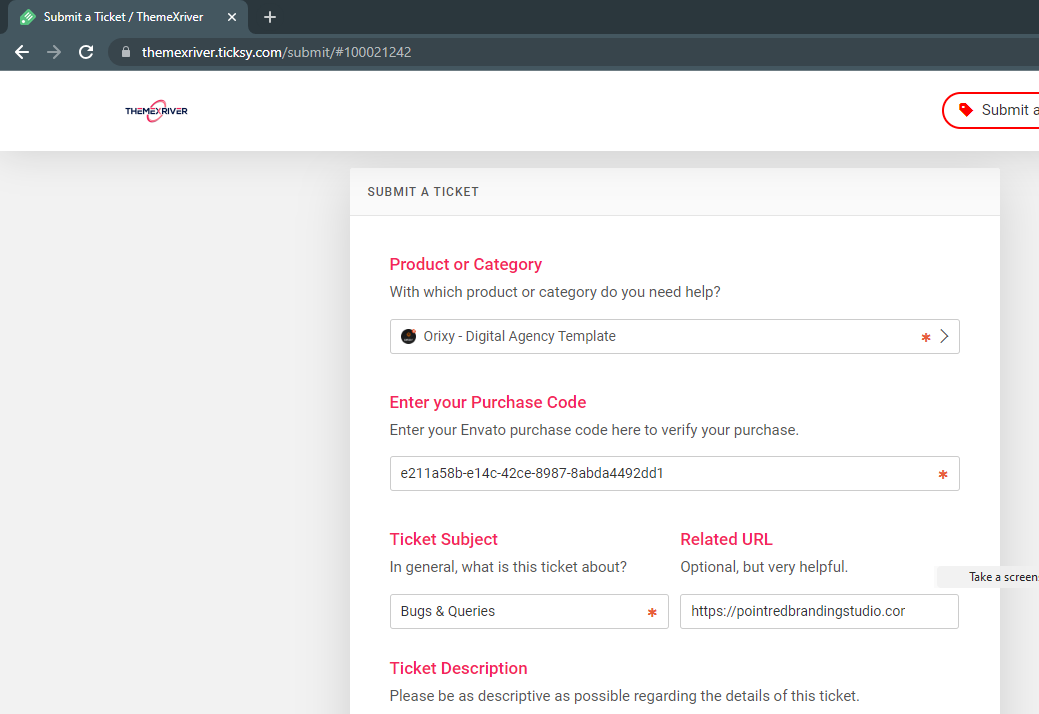Viewport: 1039px width, 714px height.
Task: Click the Submit button in the header
Action: 991,110
